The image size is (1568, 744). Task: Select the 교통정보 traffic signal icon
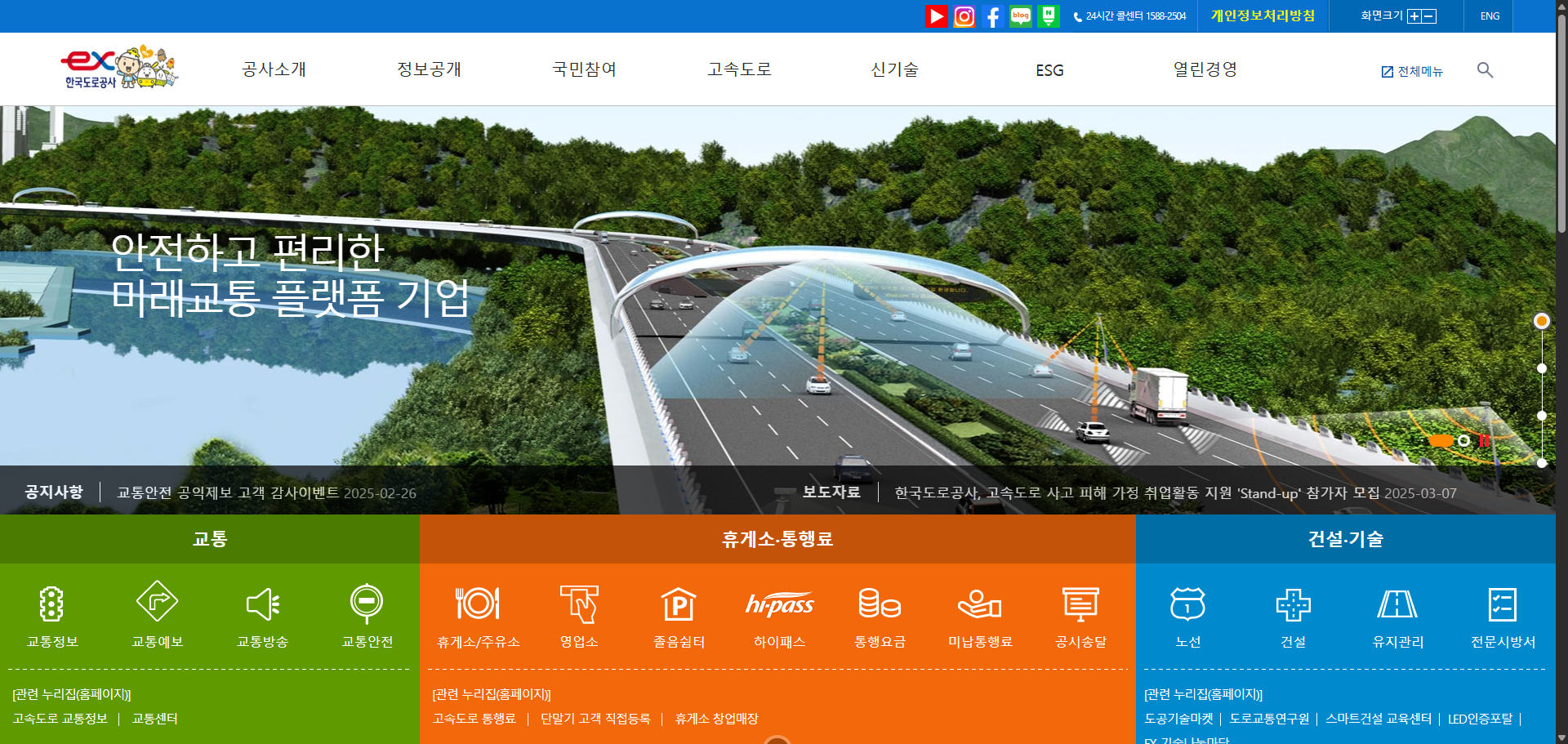[51, 603]
